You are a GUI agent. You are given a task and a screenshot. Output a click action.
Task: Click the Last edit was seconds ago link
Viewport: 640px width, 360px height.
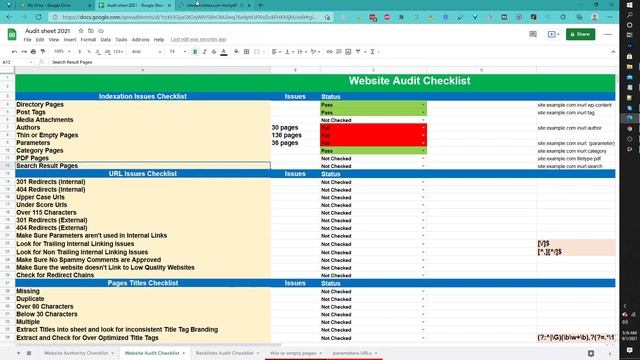click(x=198, y=40)
